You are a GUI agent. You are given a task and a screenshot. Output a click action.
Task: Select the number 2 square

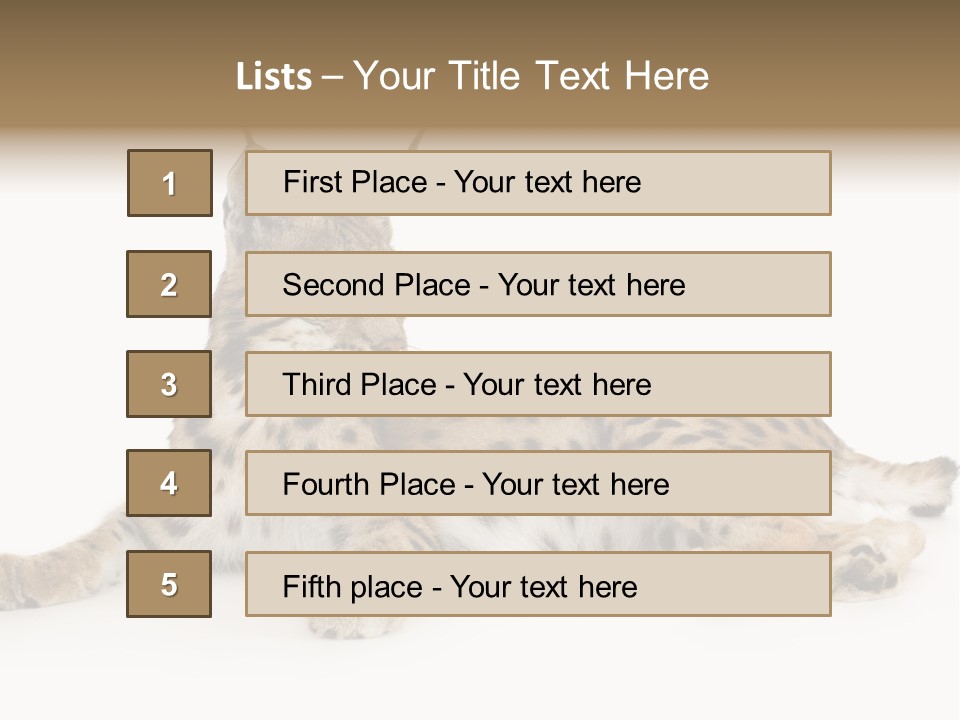tap(169, 284)
